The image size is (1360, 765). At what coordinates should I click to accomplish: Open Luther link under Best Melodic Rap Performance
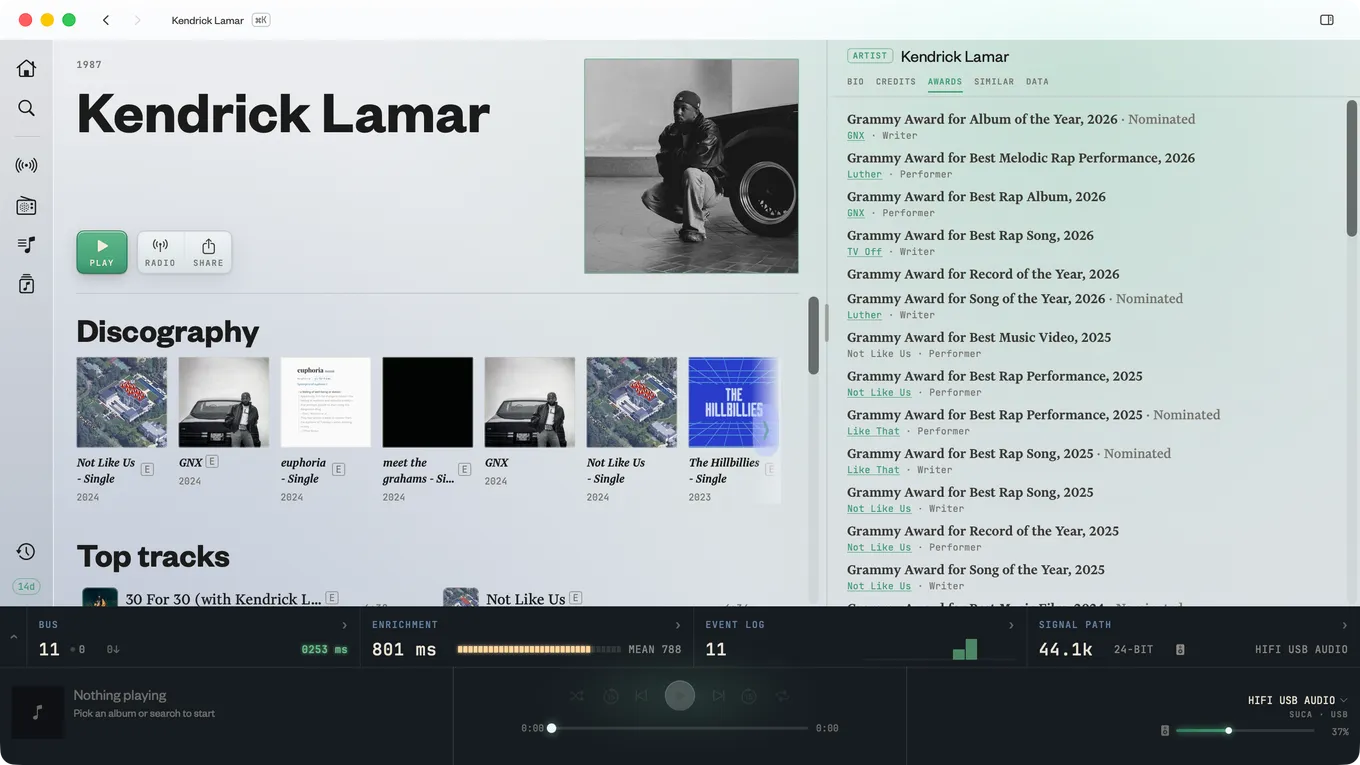865,174
